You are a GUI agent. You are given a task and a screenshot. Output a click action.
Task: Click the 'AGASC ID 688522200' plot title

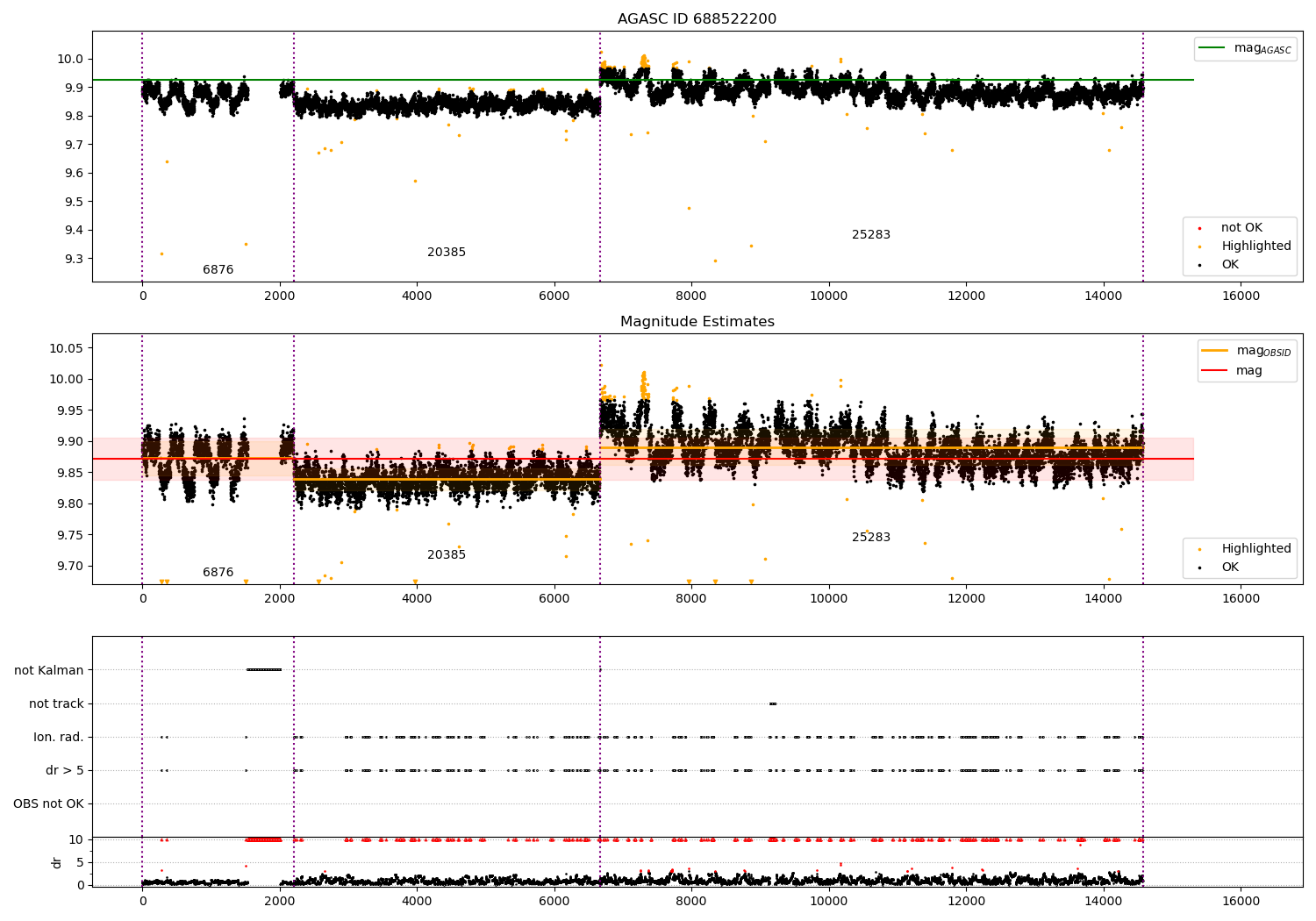[697, 18]
